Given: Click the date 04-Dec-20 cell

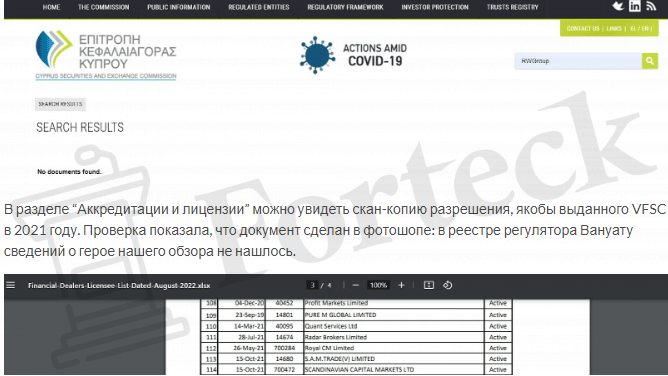Looking at the screenshot, I should coord(242,303).
